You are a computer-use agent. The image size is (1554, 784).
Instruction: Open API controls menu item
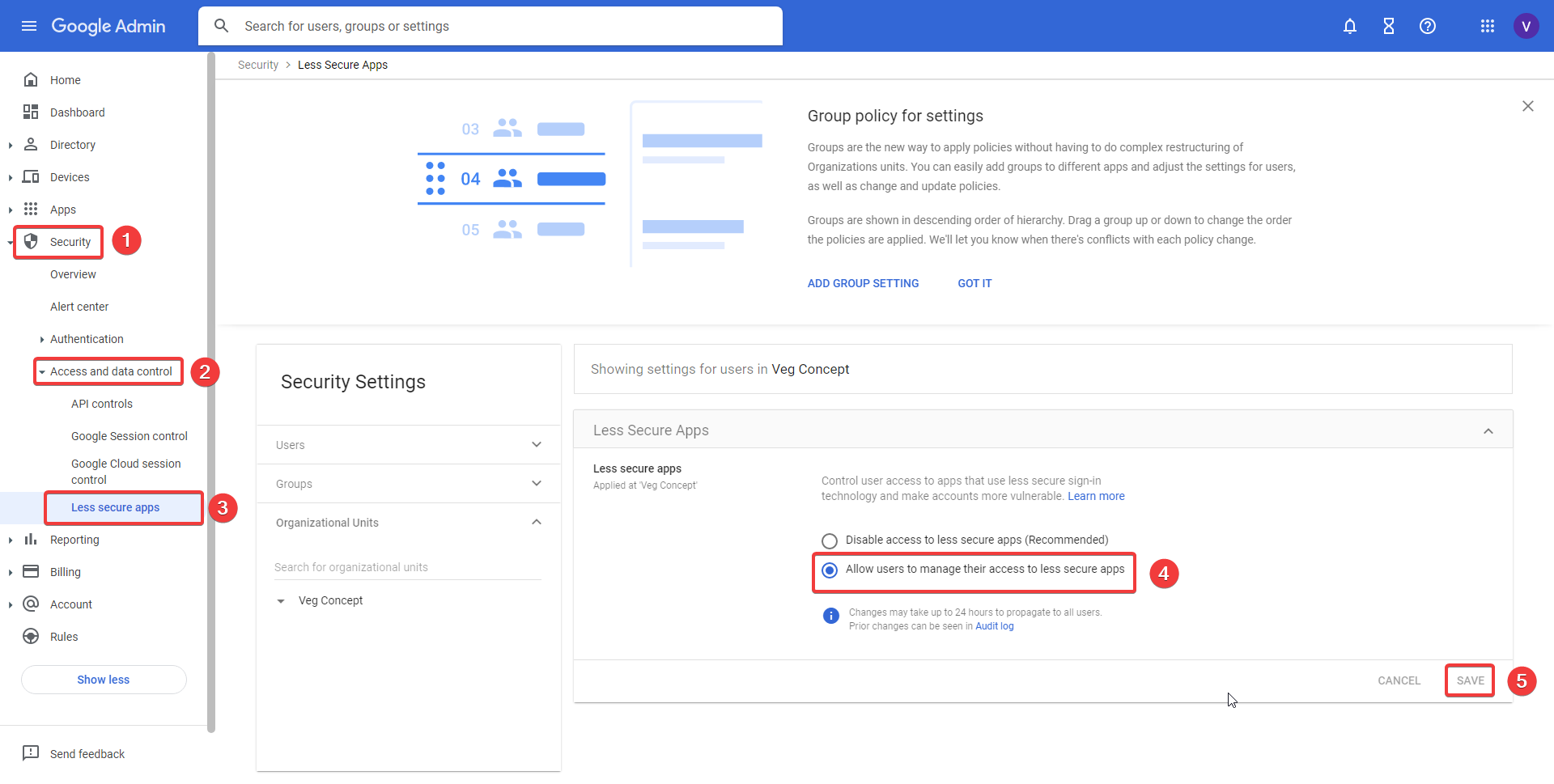[102, 404]
